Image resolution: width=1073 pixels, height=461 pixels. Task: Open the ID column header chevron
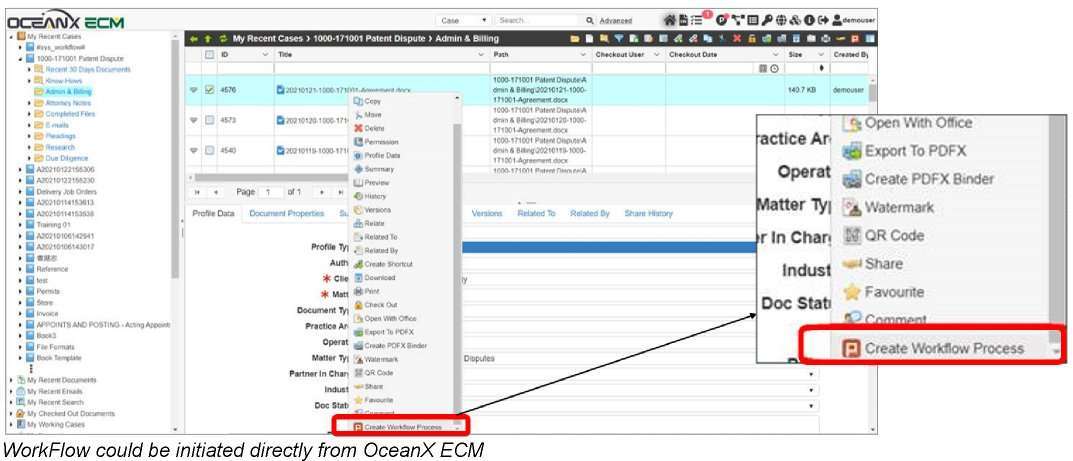tap(265, 55)
